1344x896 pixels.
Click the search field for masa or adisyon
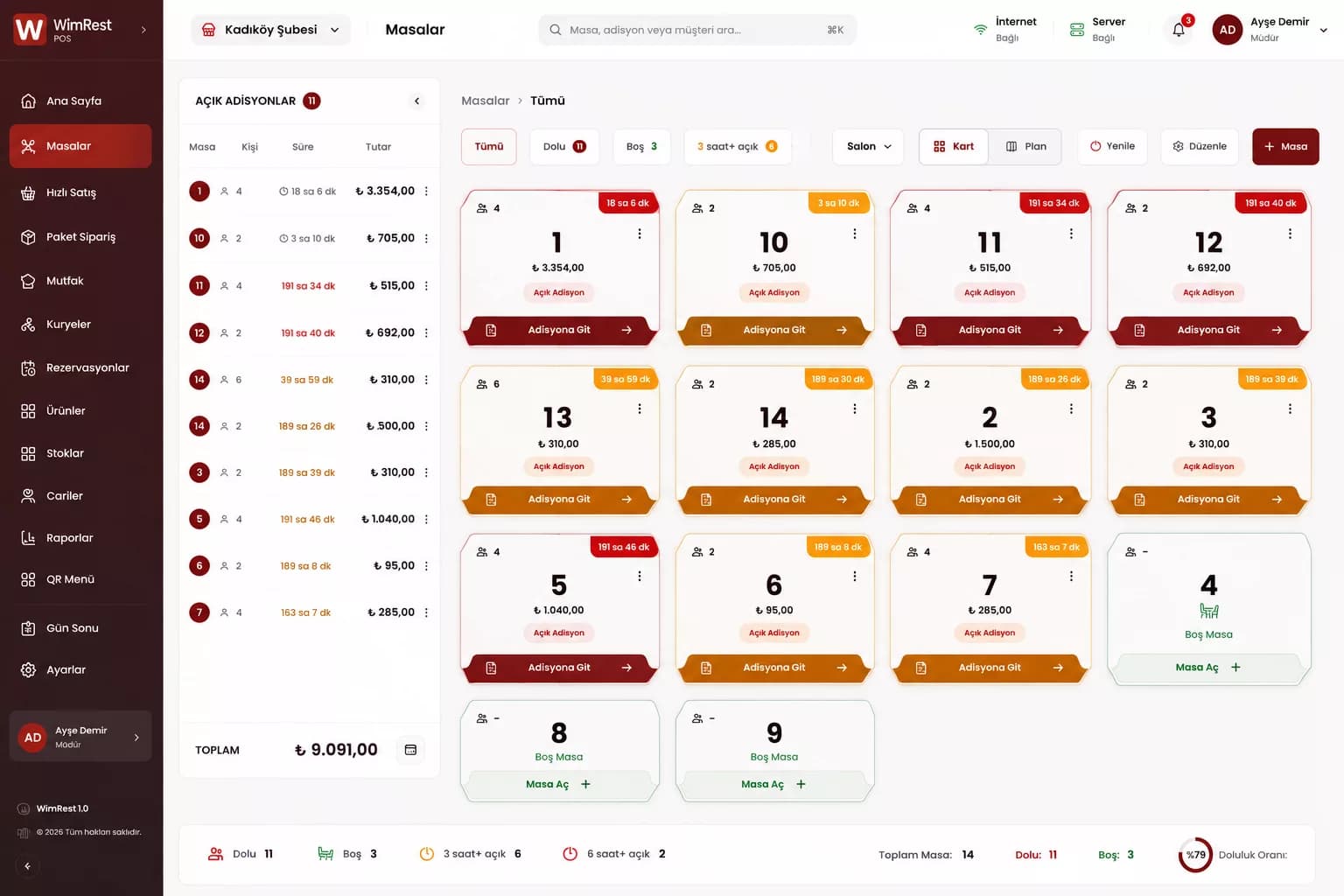tap(697, 30)
